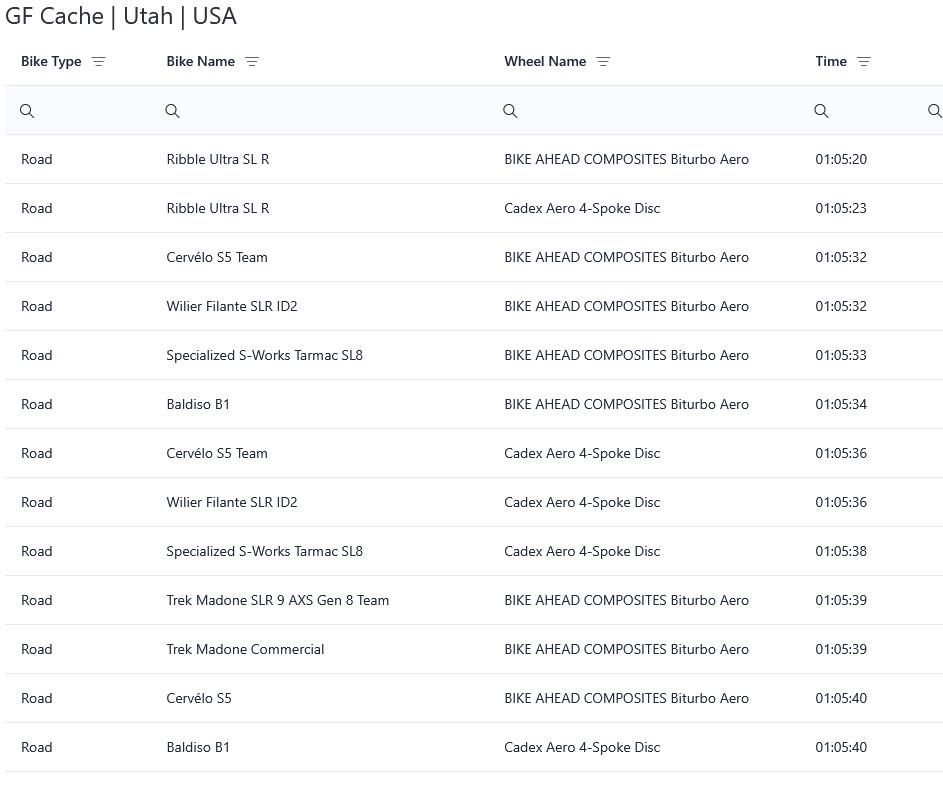The image size is (943, 788).
Task: Click the Bike Type search magnifier icon
Action: [x=27, y=111]
